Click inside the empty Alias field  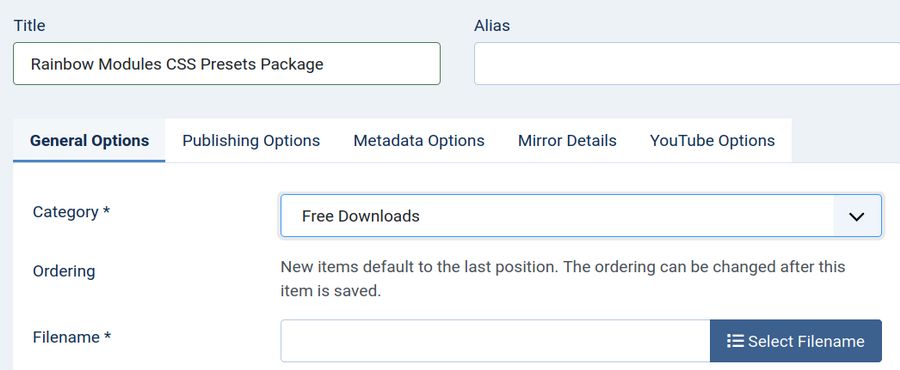[686, 64]
